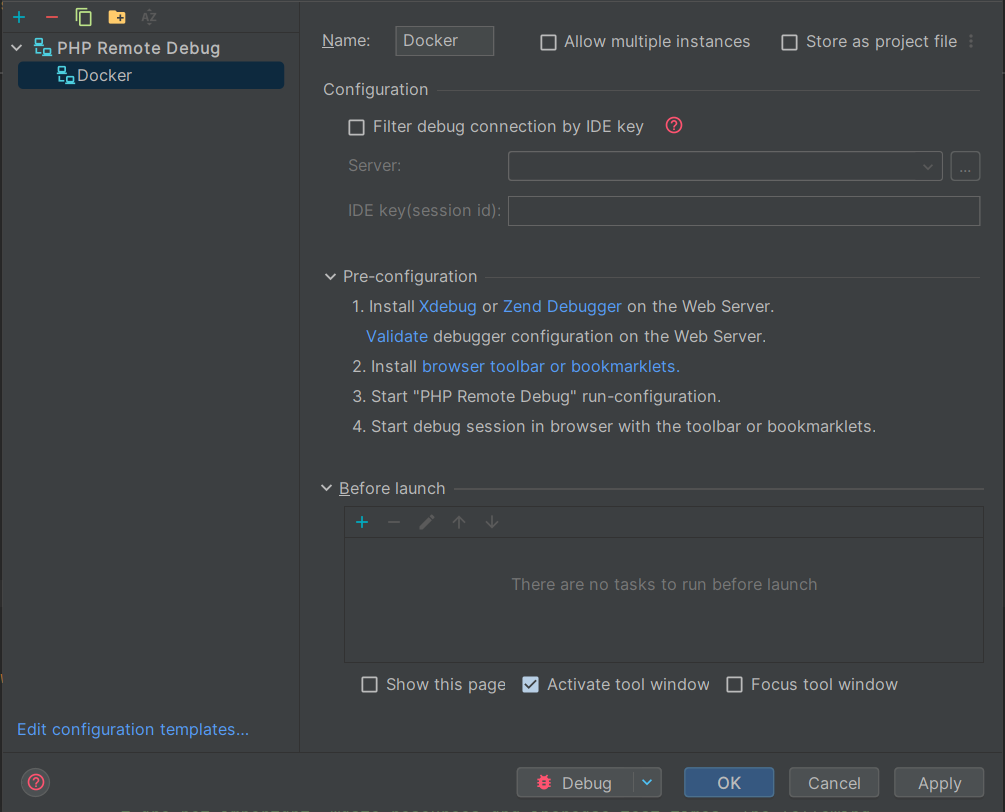
Task: Confirm with the OK button
Action: [729, 783]
